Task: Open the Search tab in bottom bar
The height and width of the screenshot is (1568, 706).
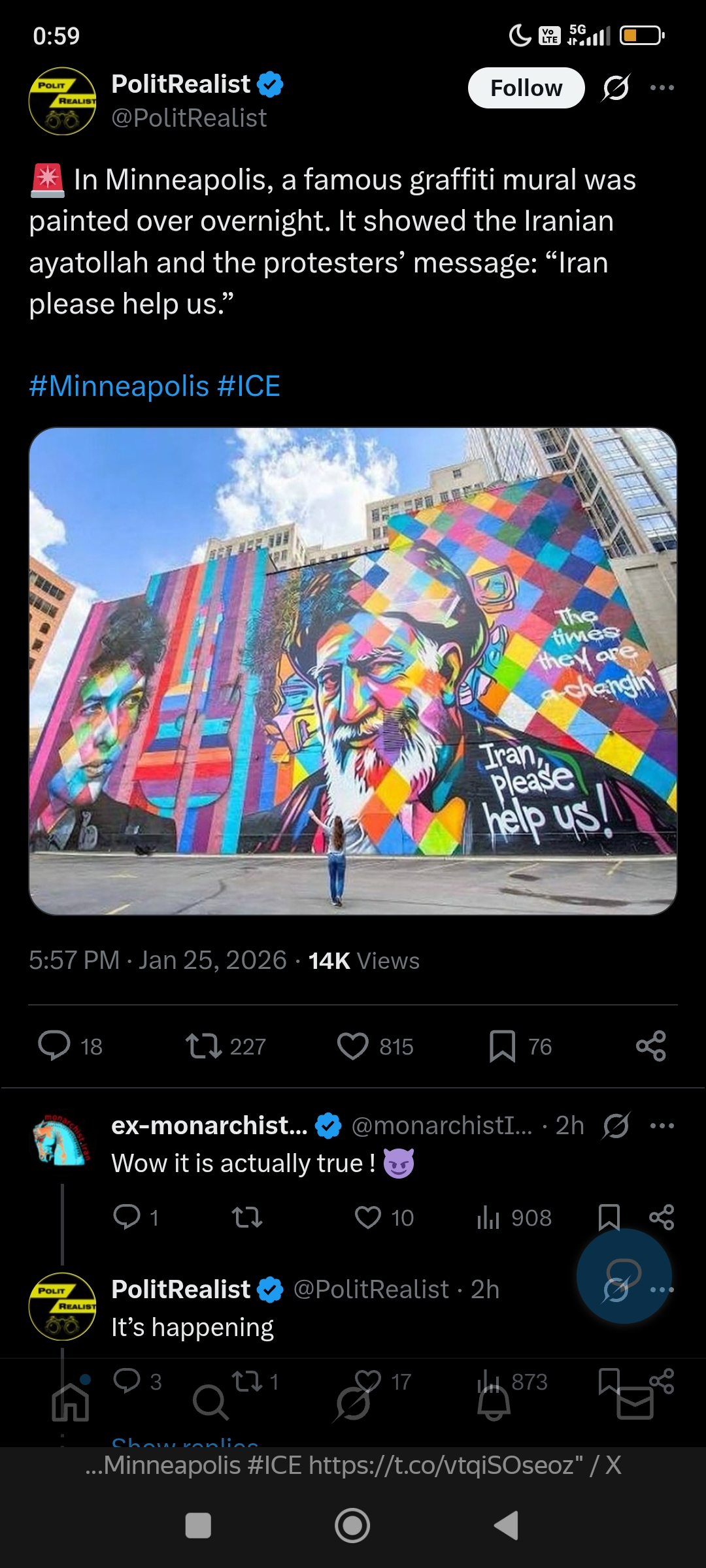Action: tap(210, 1403)
